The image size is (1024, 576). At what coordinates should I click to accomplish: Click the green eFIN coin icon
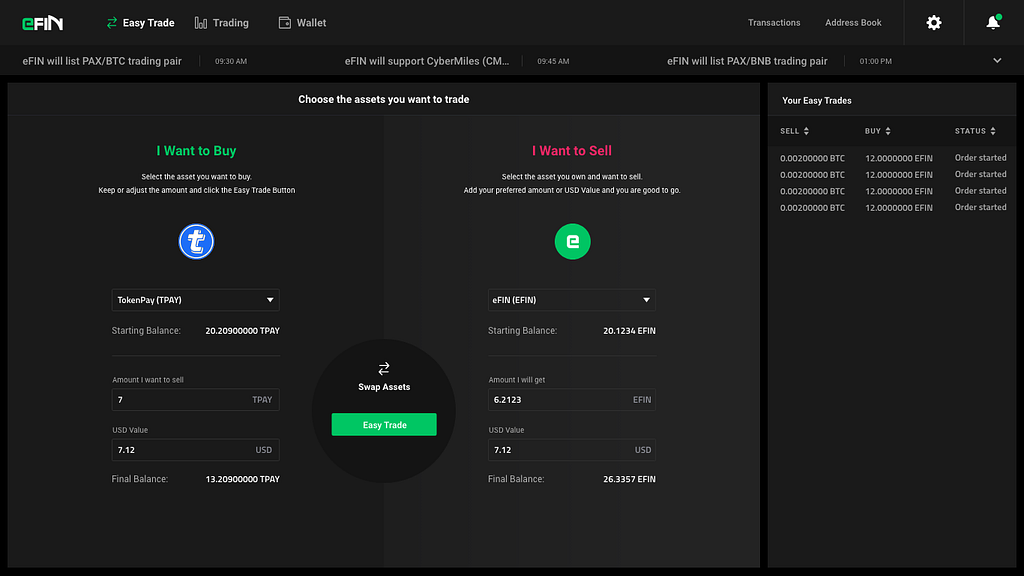pyautogui.click(x=572, y=242)
